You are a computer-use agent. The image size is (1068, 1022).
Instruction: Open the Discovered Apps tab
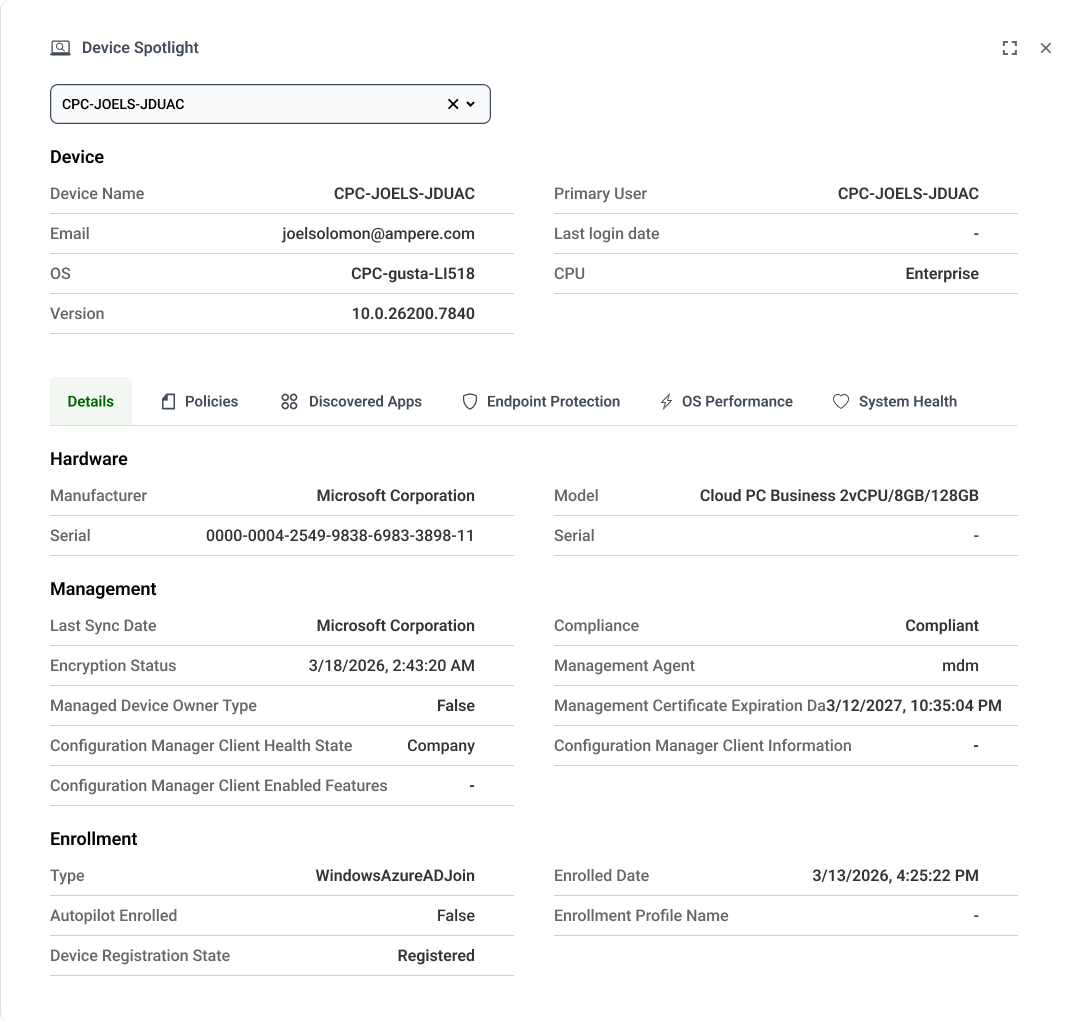[365, 401]
